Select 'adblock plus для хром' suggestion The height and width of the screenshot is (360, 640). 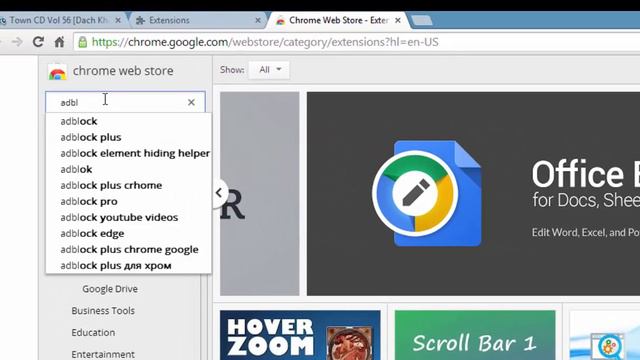click(129, 265)
